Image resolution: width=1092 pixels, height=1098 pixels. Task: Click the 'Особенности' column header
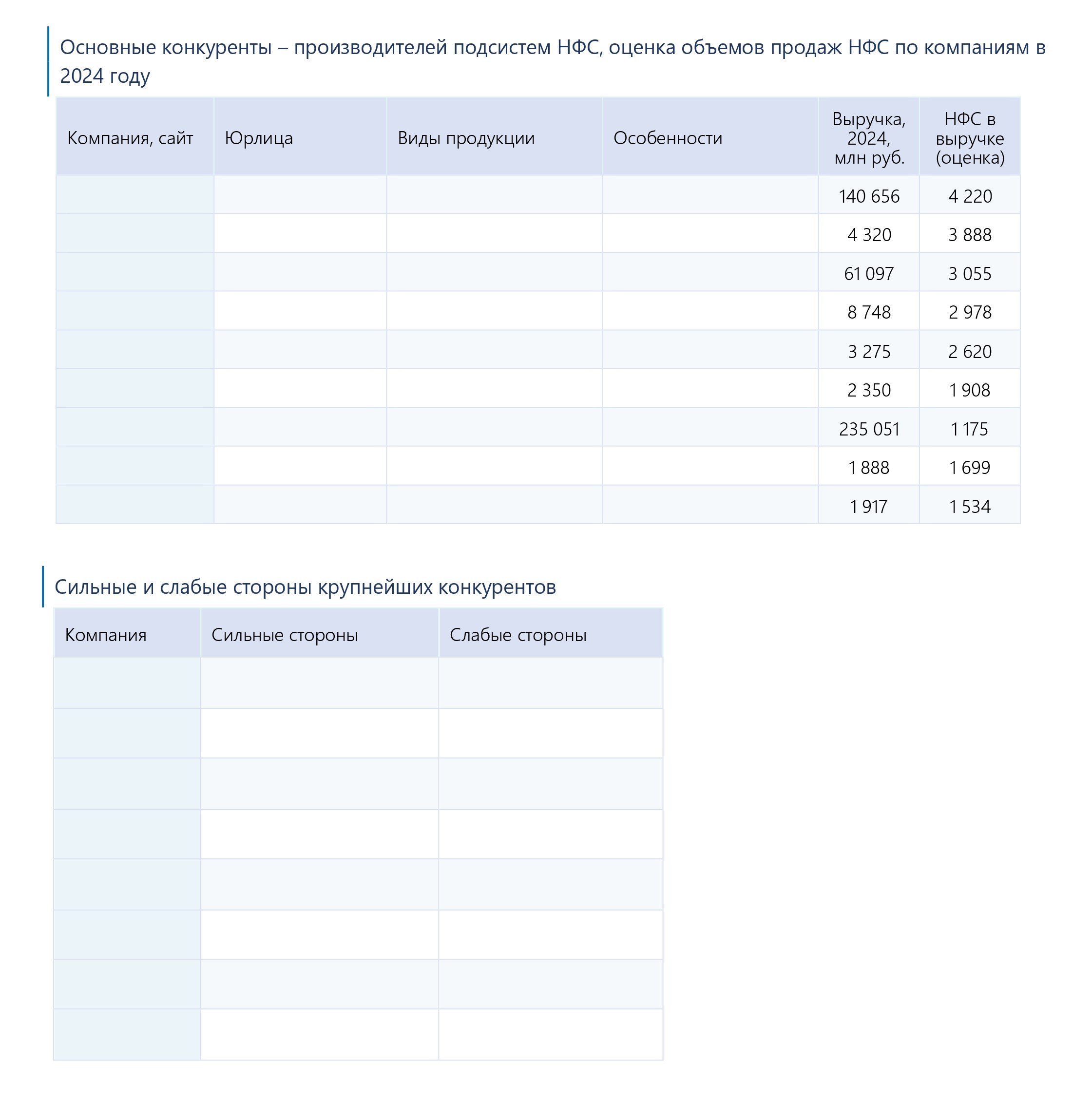pyautogui.click(x=668, y=138)
